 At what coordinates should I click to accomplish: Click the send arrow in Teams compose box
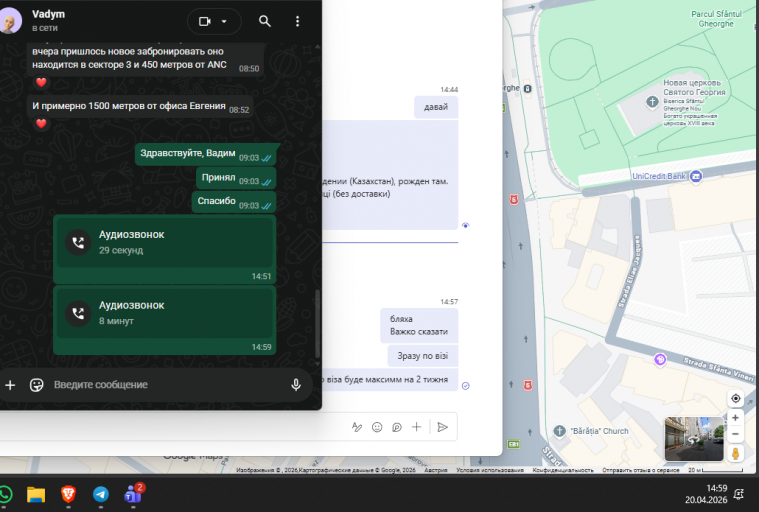(x=442, y=427)
